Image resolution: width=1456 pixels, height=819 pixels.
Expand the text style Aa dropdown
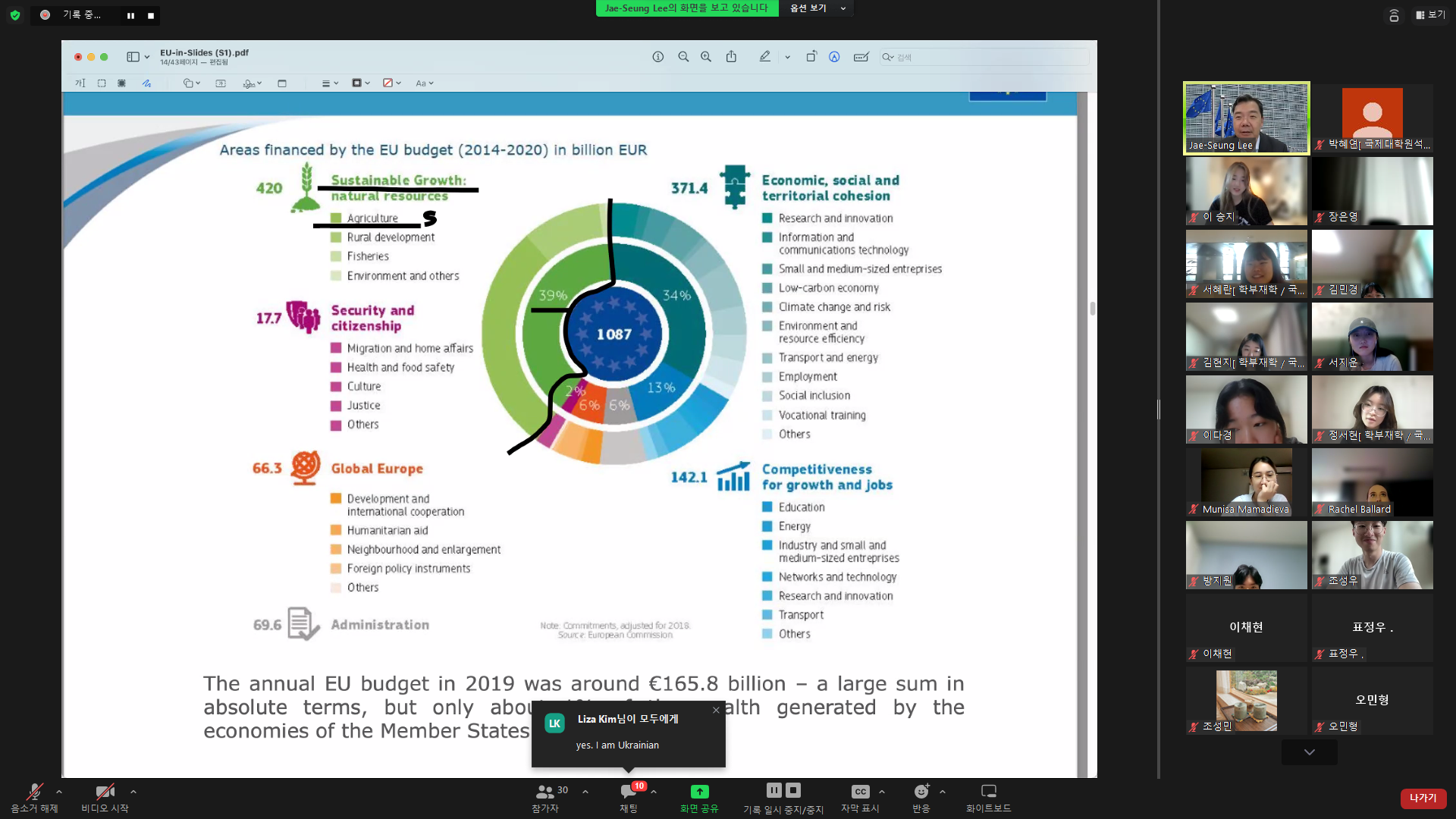[x=425, y=83]
